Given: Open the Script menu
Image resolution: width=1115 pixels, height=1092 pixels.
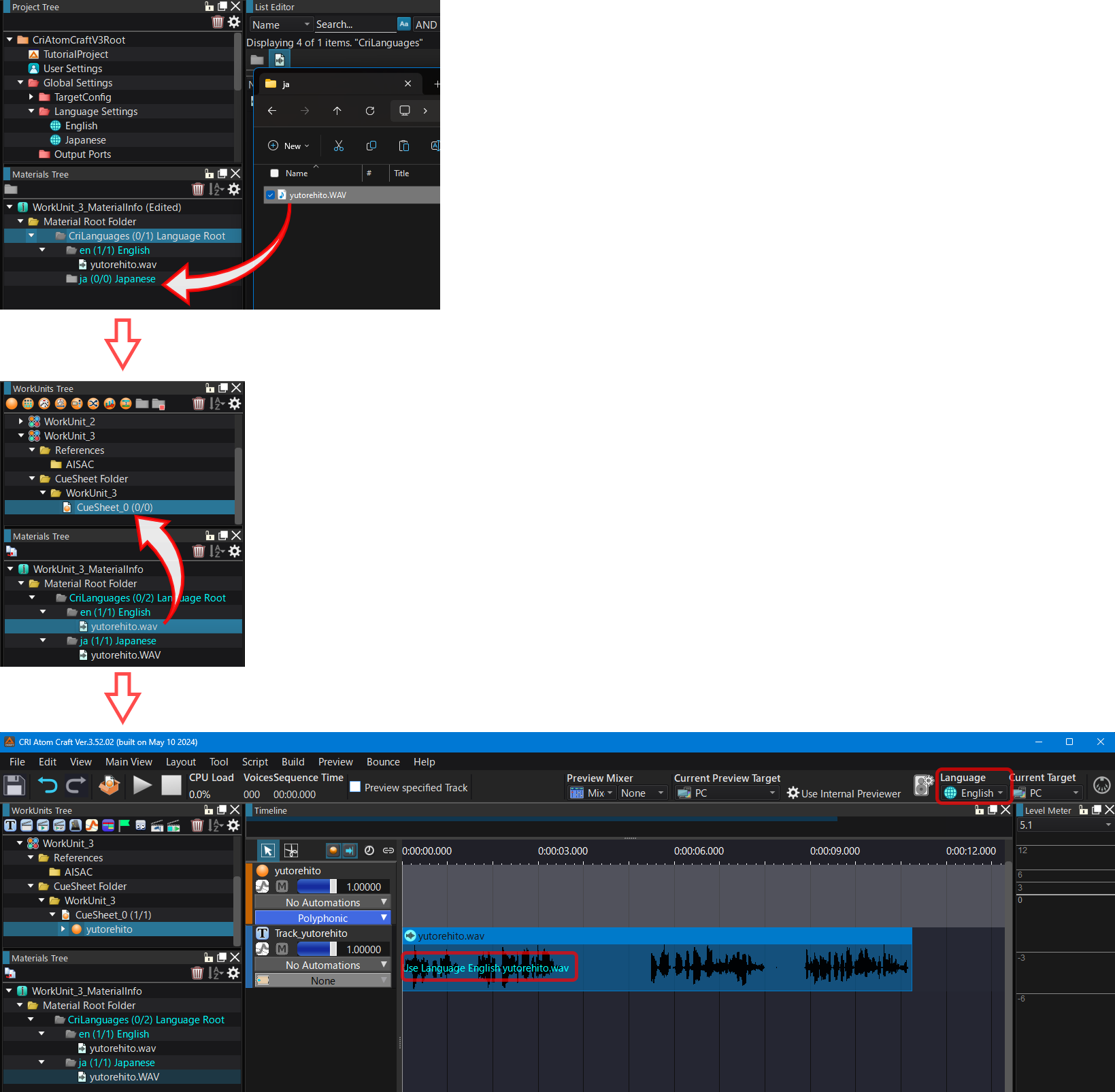Looking at the screenshot, I should (255, 762).
